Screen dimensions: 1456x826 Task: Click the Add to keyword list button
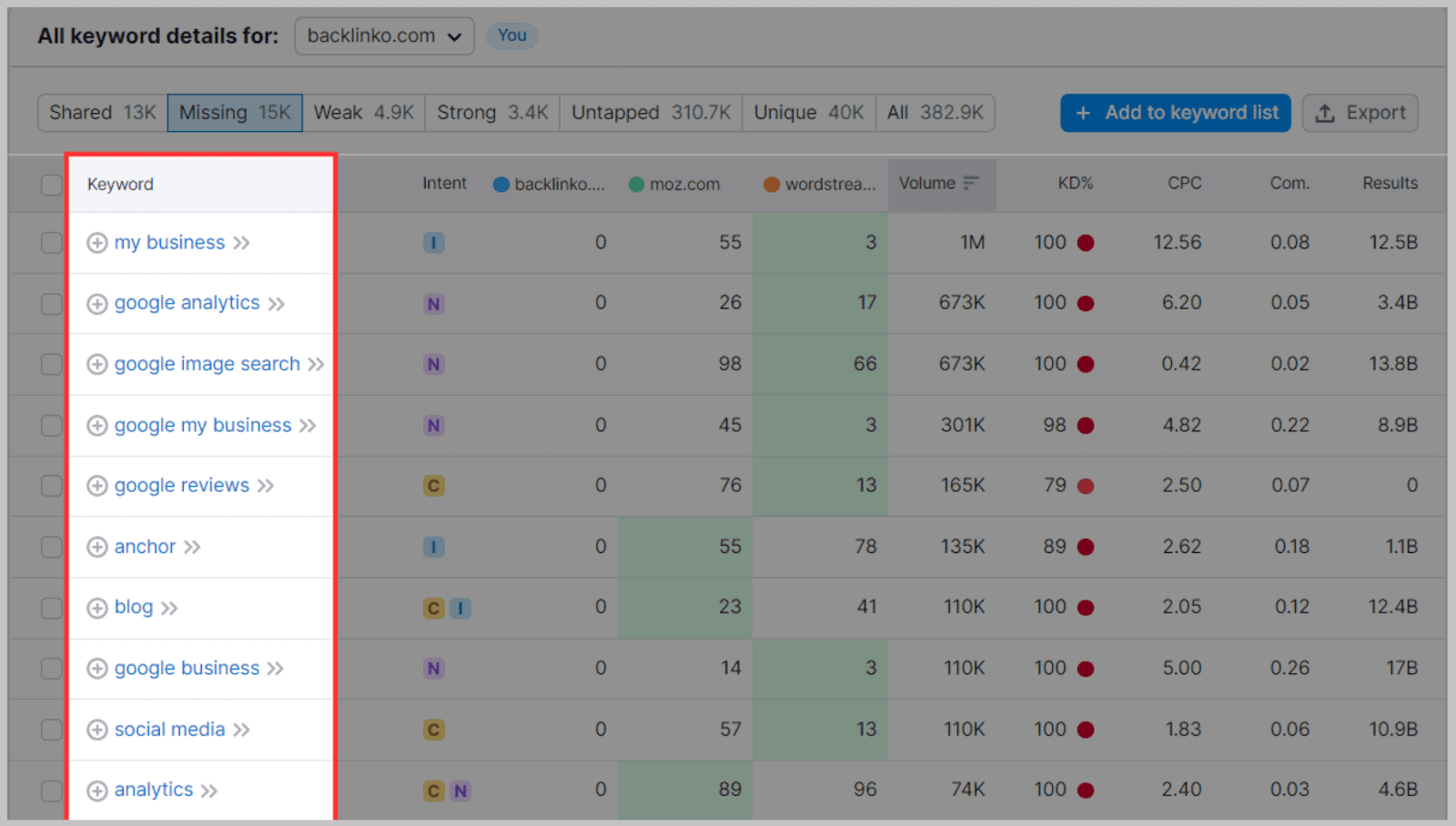click(1176, 113)
